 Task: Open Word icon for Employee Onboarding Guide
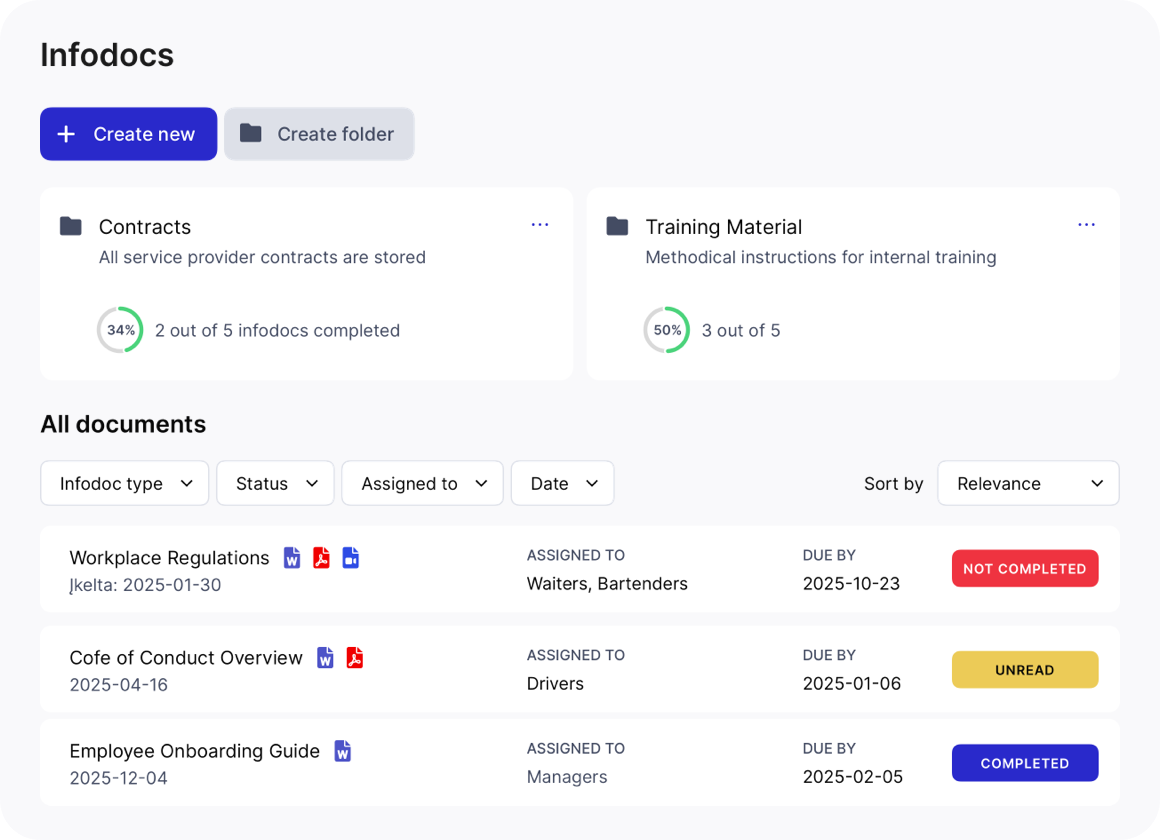[x=343, y=751]
